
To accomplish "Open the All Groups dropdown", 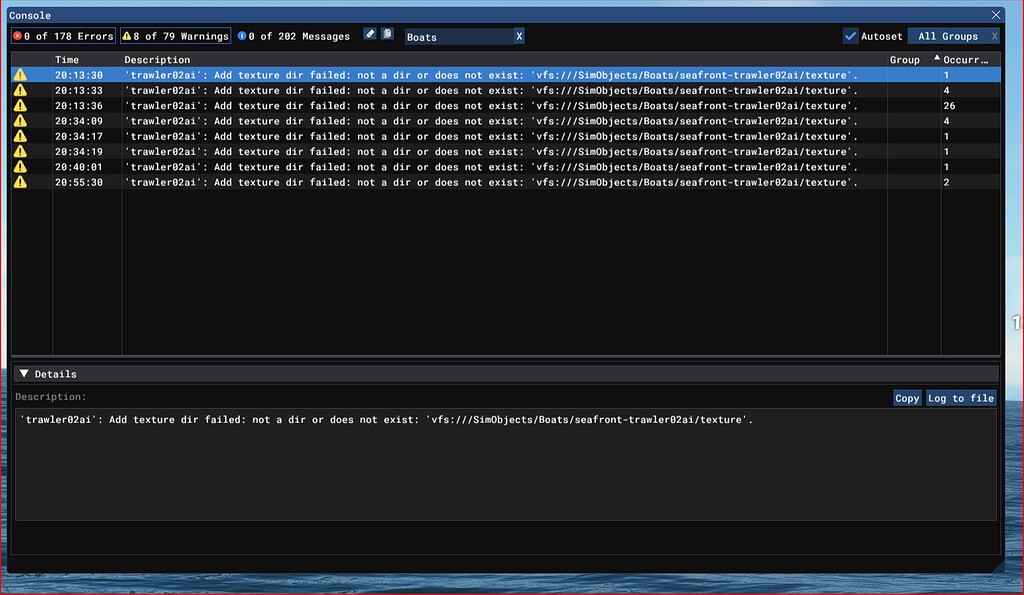I will [x=947, y=37].
